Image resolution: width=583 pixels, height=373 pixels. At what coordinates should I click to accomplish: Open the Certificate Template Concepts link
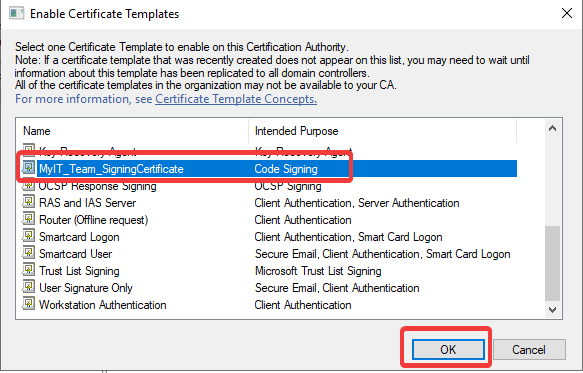click(x=236, y=99)
